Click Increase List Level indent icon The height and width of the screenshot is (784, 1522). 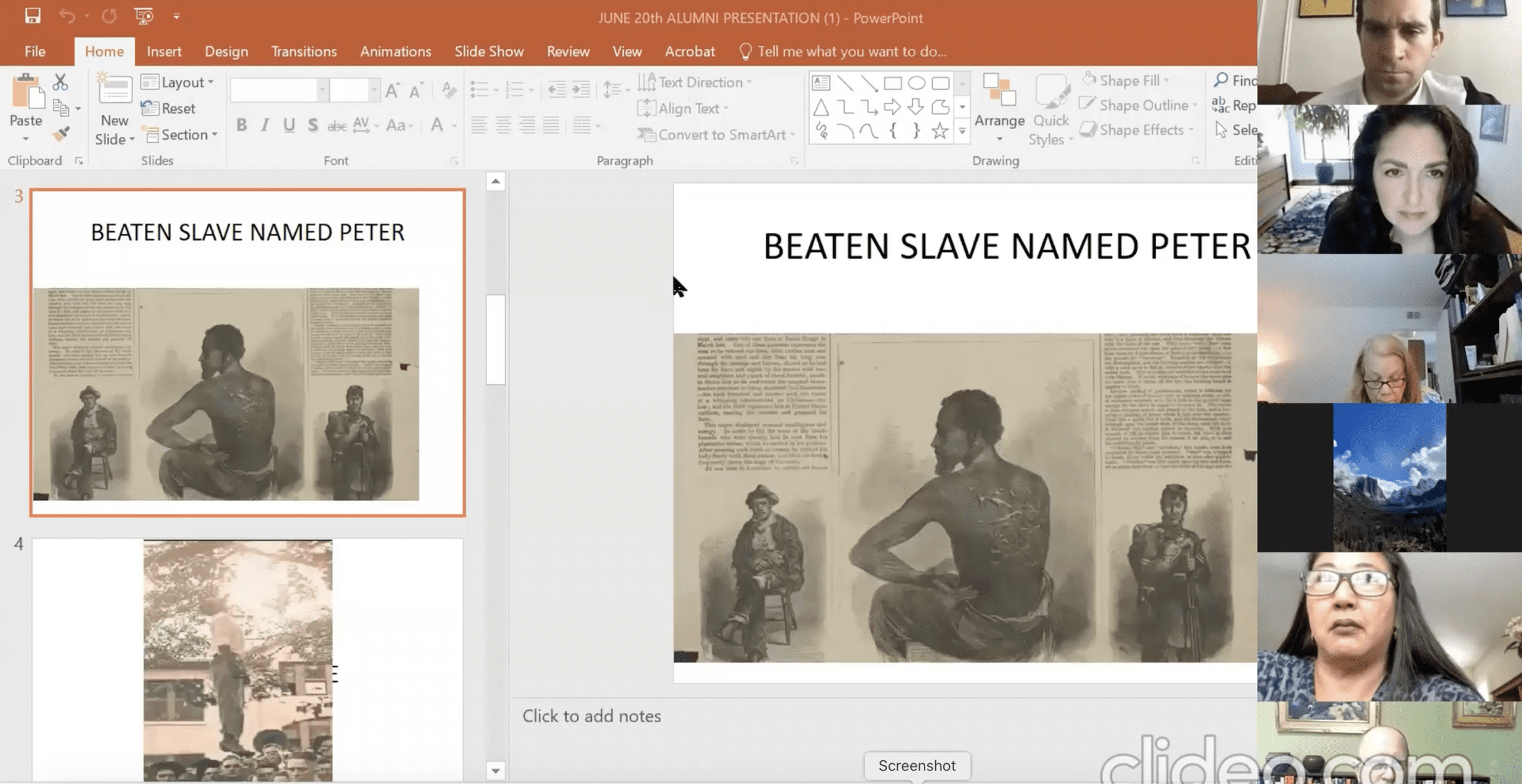tap(581, 90)
